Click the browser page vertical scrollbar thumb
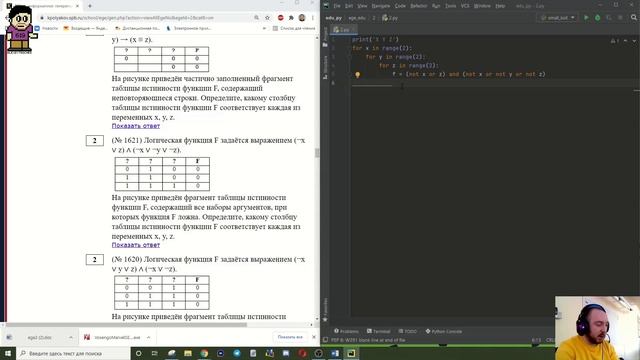 [317, 153]
